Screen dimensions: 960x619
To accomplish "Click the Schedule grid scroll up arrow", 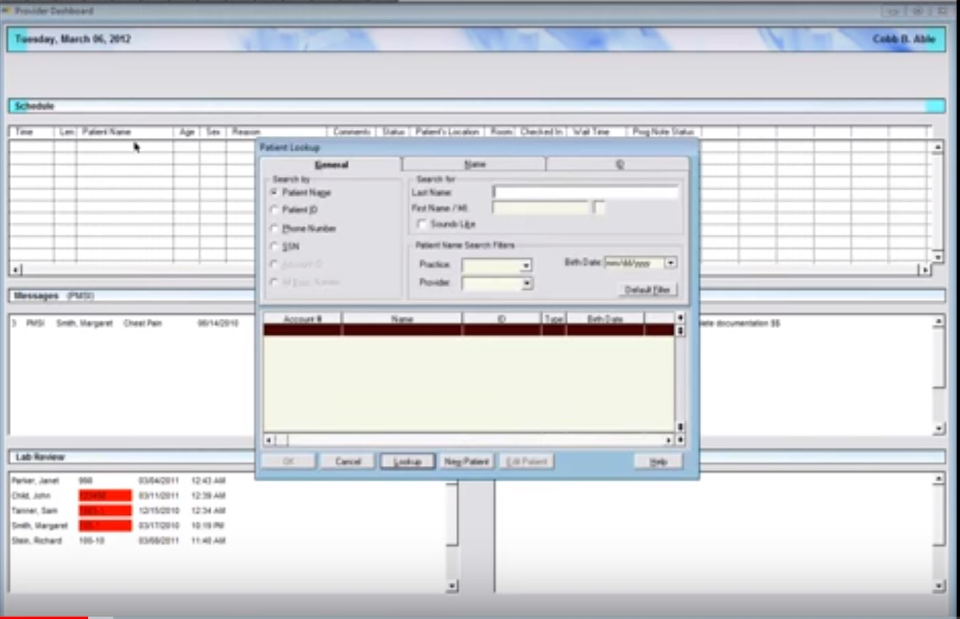I will [x=937, y=148].
